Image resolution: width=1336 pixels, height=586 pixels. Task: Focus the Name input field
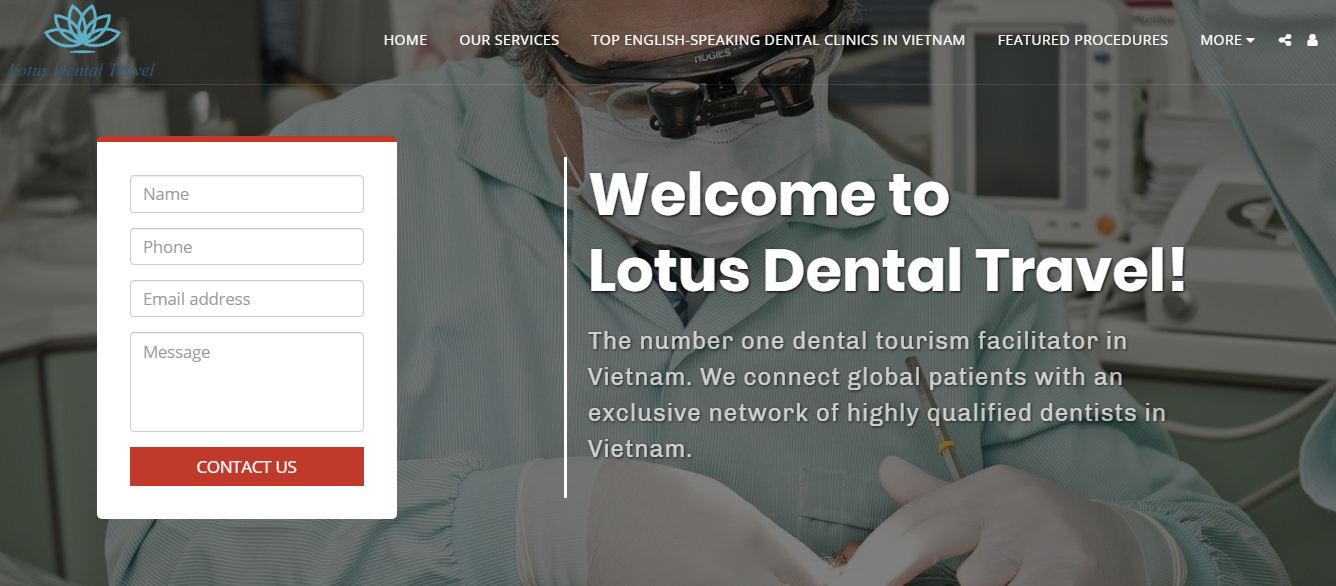(x=247, y=194)
